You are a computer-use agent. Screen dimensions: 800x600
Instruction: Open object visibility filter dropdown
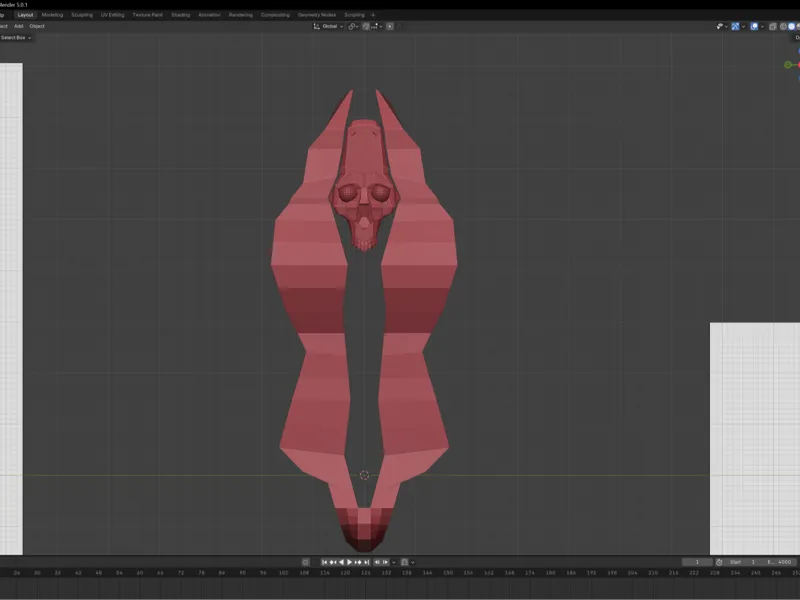pyautogui.click(x=722, y=27)
